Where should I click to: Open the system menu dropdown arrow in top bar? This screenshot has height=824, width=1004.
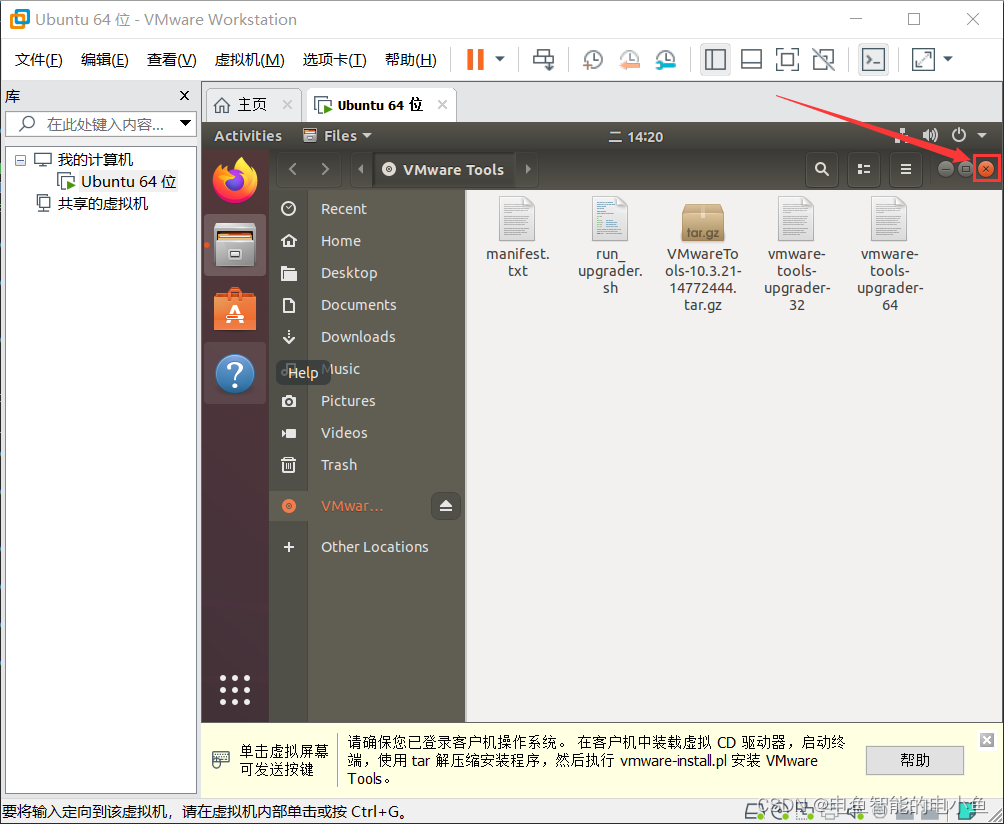tap(982, 135)
